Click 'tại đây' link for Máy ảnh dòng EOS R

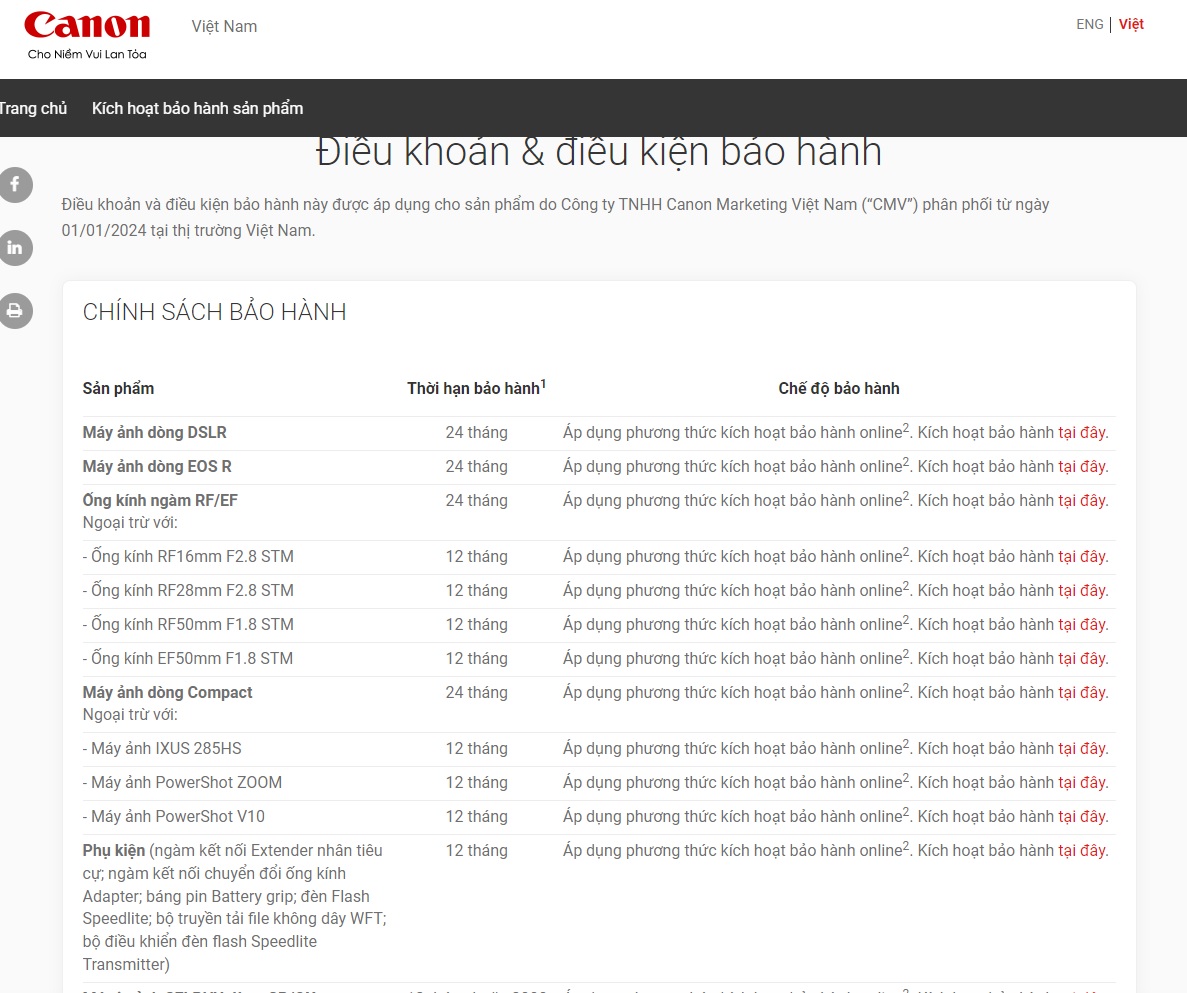coord(1082,466)
